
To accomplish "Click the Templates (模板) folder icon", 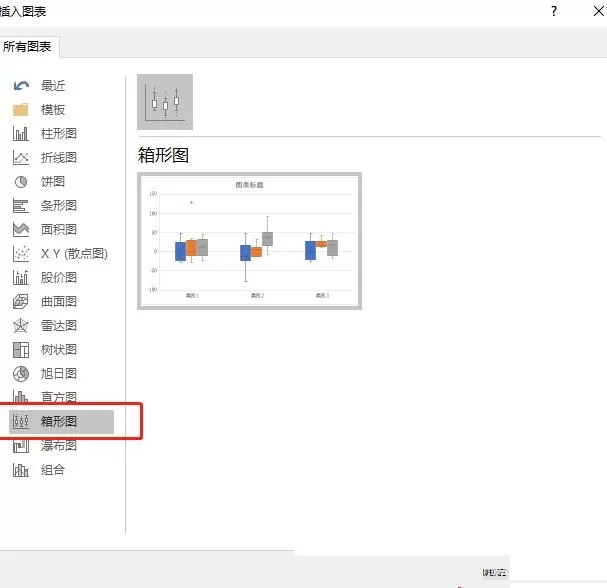I will [21, 110].
